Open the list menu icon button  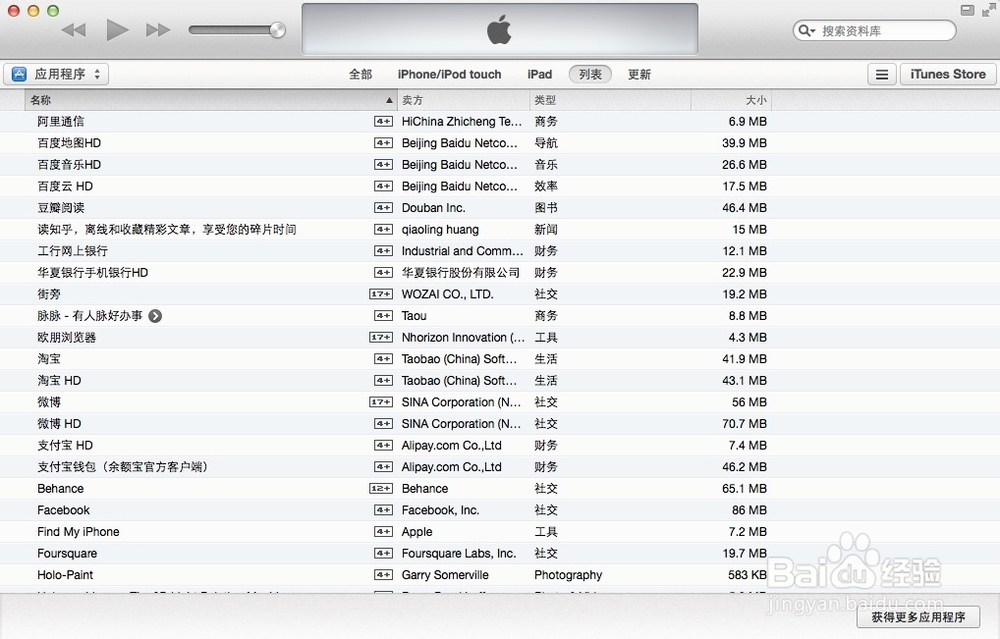pos(882,75)
